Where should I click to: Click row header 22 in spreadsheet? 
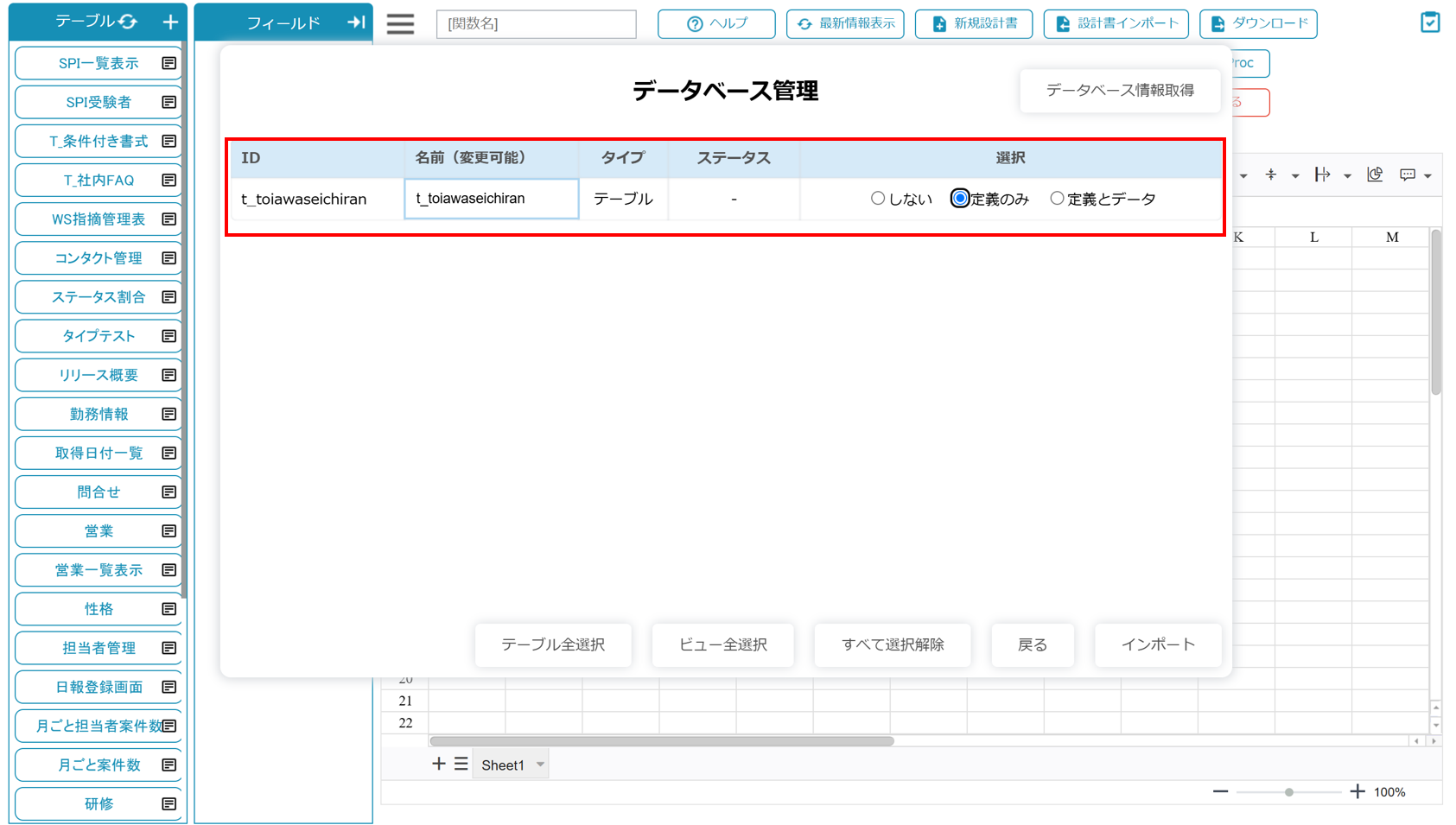coord(405,723)
